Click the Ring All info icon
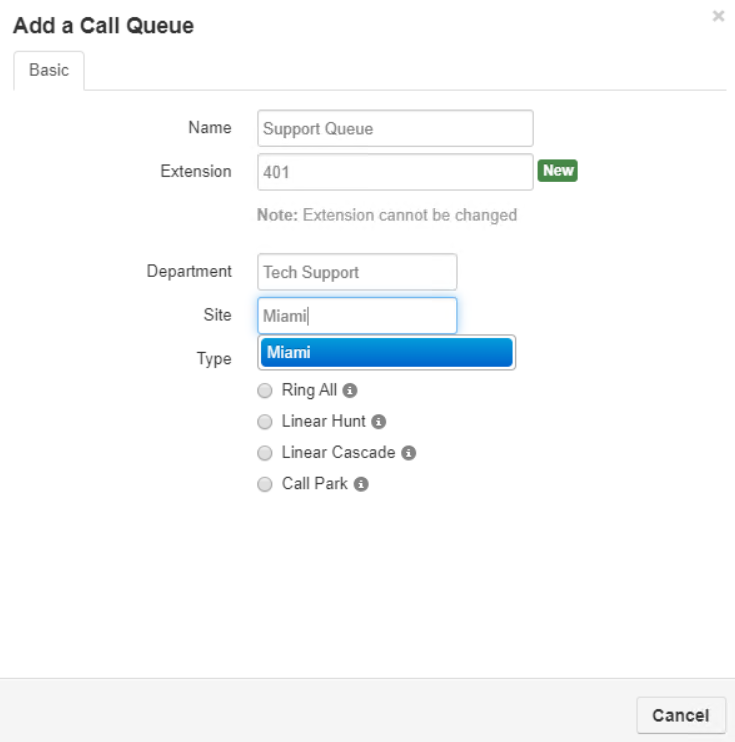Image resolution: width=735 pixels, height=742 pixels. pyautogui.click(x=350, y=390)
